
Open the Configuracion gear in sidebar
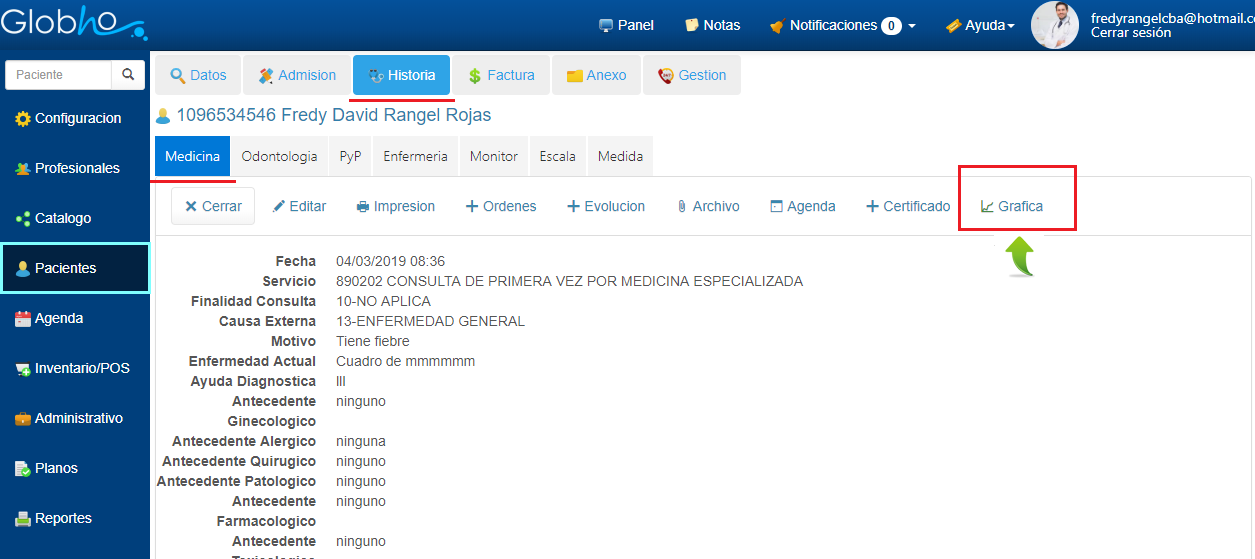click(23, 119)
